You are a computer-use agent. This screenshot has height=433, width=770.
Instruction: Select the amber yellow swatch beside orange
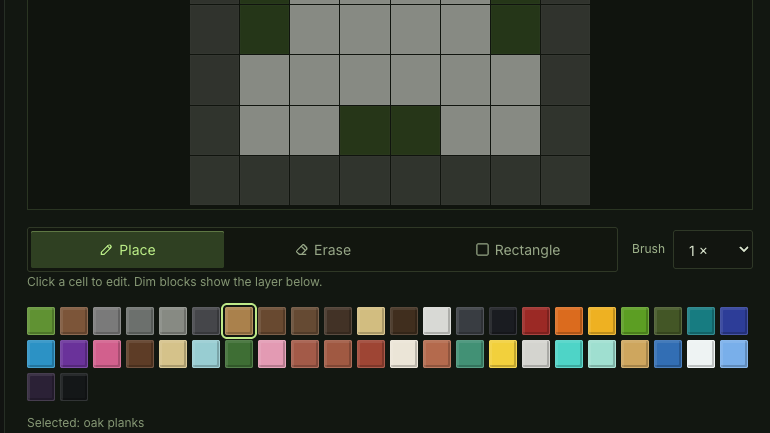tap(602, 321)
